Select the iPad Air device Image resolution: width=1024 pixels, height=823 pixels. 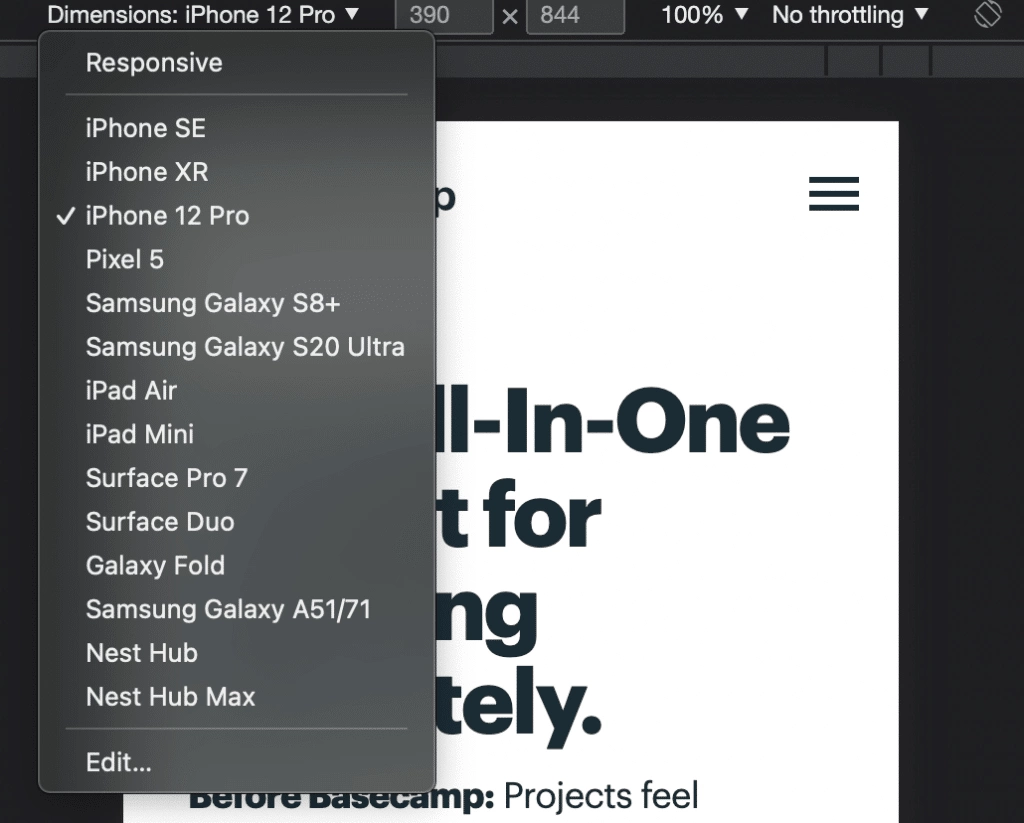[x=130, y=390]
